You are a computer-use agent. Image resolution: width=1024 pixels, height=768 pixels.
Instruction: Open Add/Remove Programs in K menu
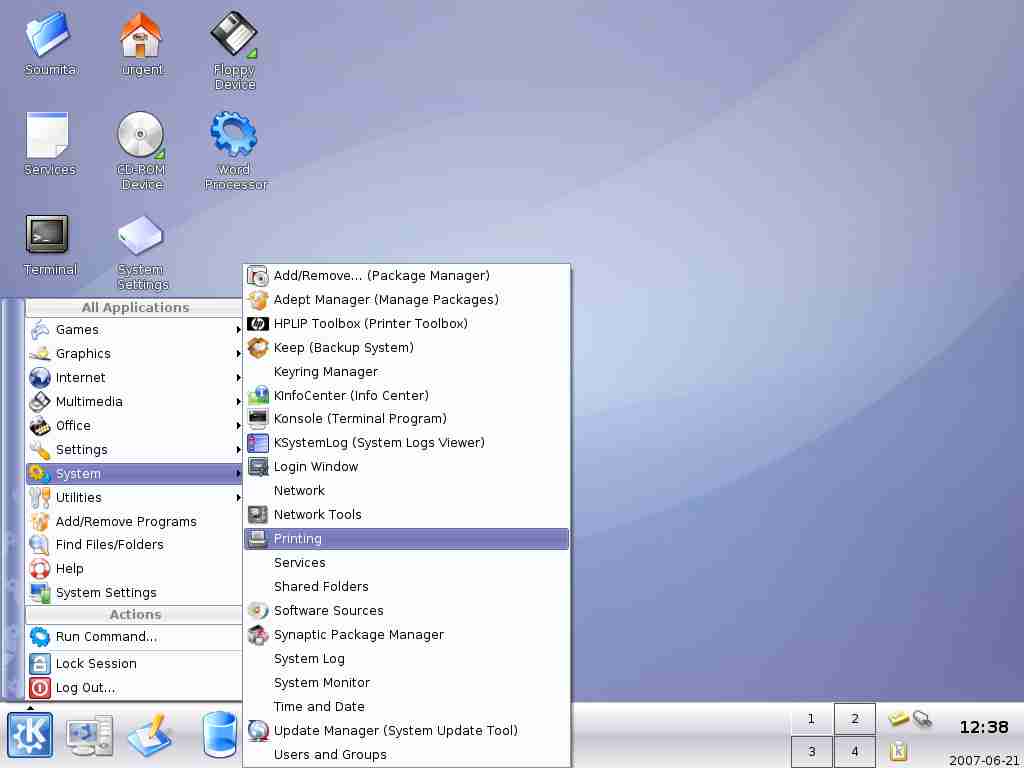coord(135,522)
